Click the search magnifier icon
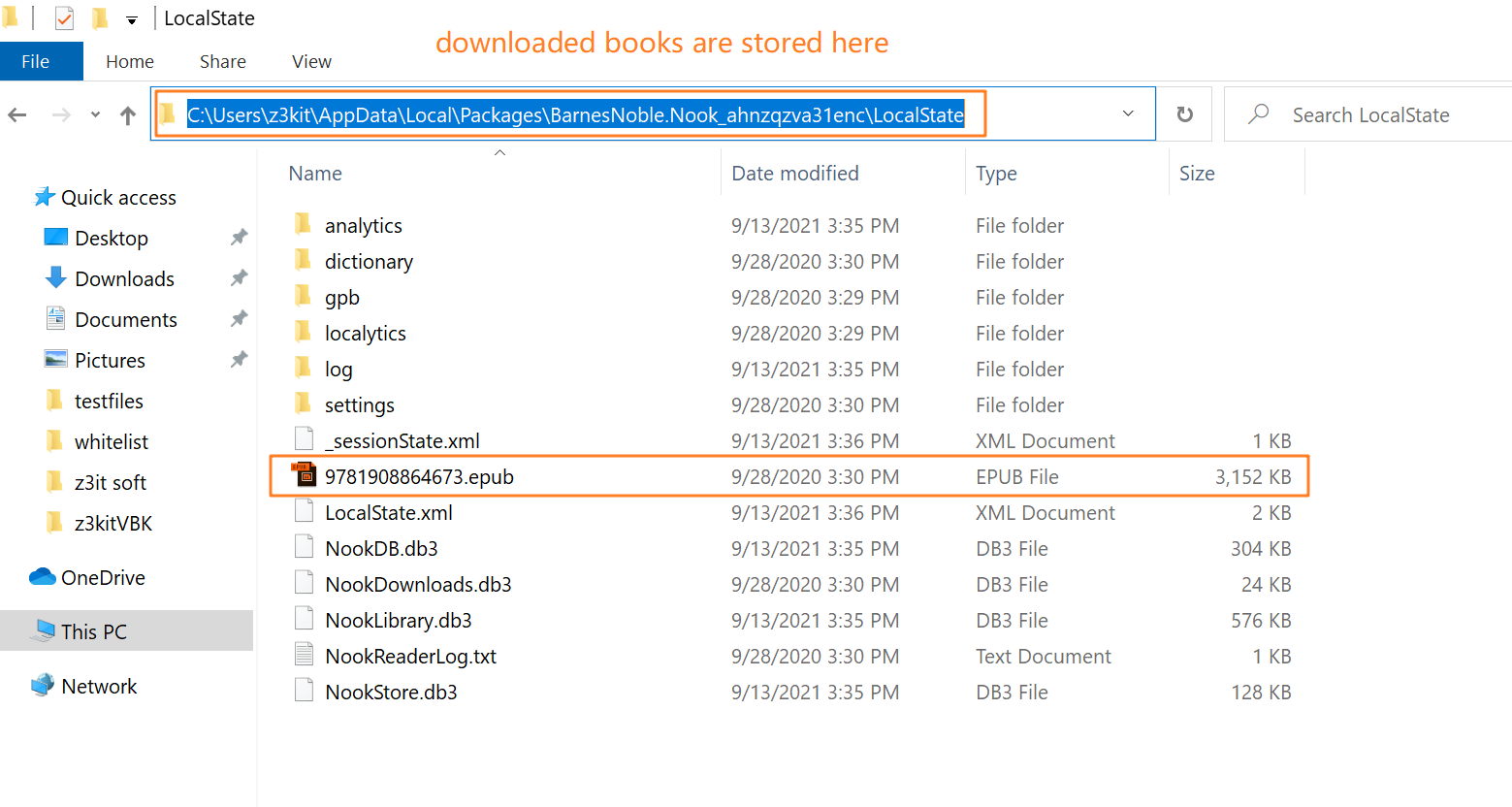This screenshot has width=1512, height=807. pos(1258,114)
